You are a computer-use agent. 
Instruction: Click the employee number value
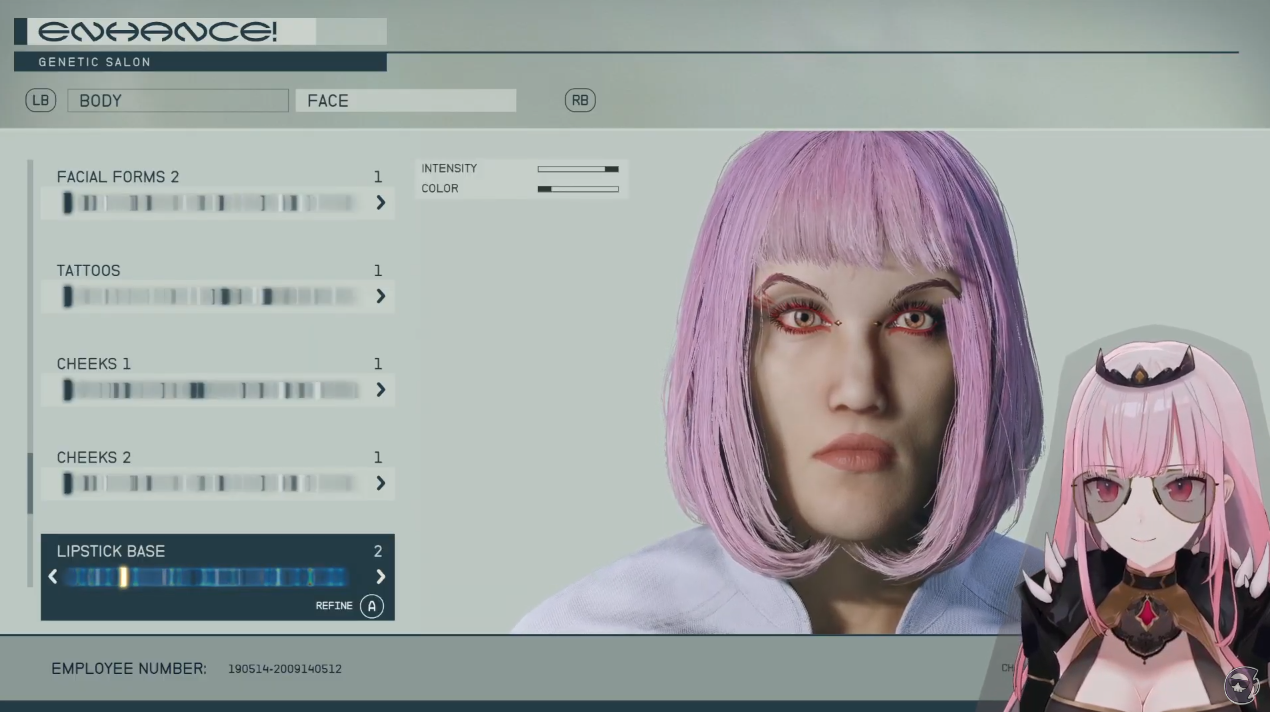coord(284,669)
